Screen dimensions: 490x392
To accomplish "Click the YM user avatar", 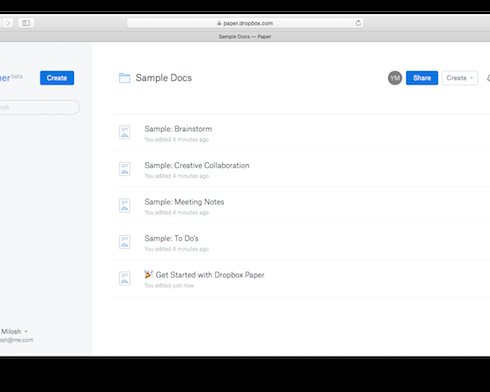I will (395, 78).
